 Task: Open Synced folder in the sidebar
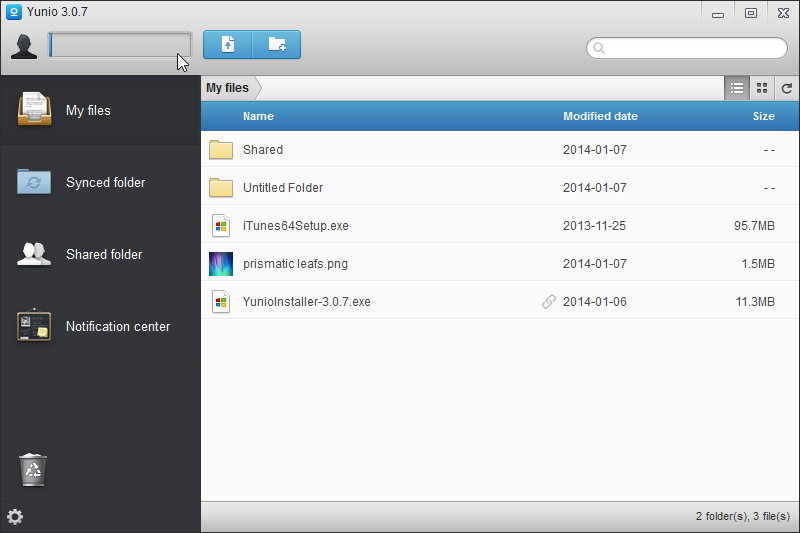[x=101, y=183]
